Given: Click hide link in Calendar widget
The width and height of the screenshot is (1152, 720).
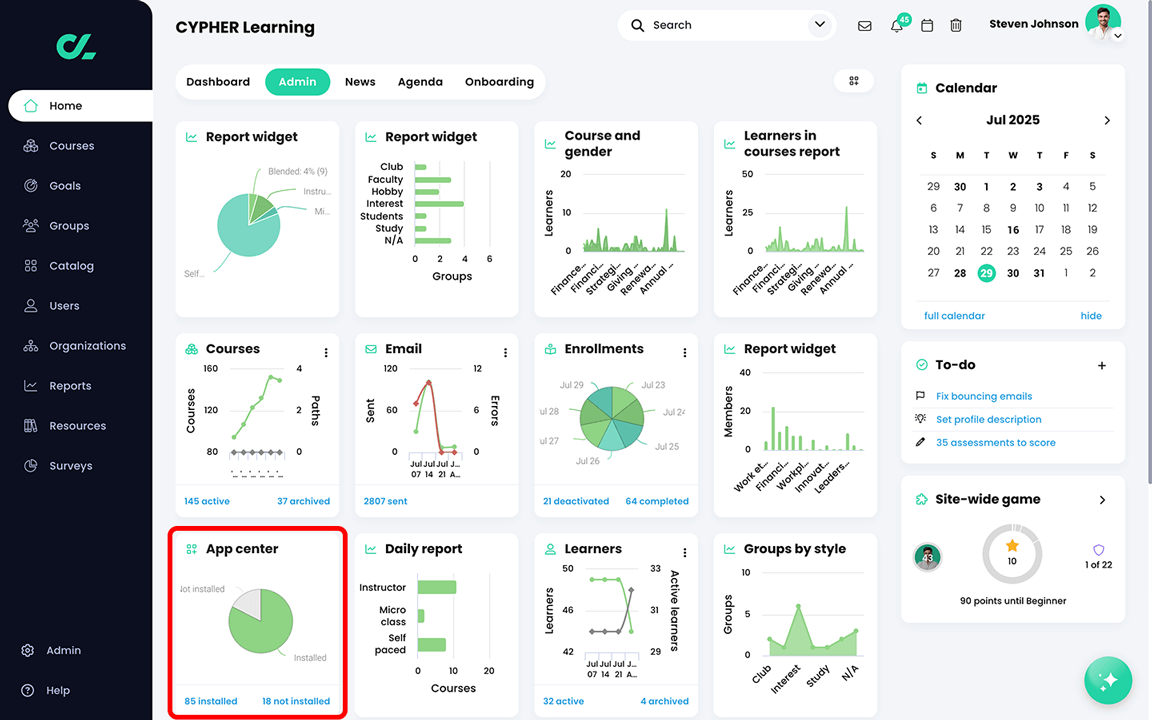Looking at the screenshot, I should (1091, 316).
